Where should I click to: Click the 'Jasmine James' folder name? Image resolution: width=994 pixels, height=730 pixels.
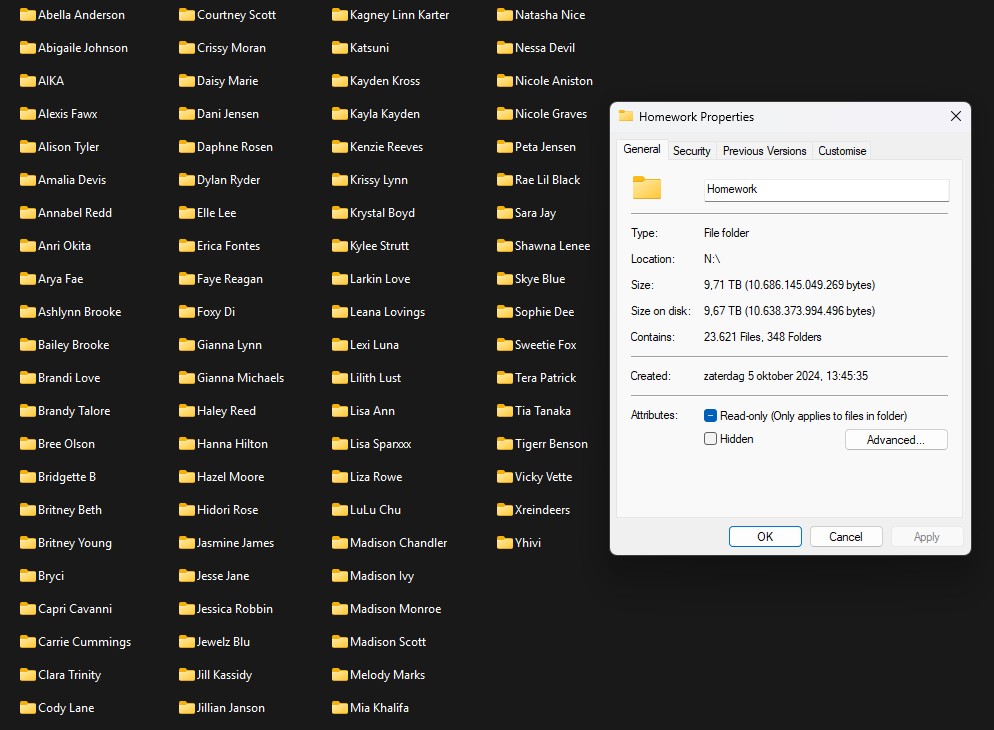tap(235, 542)
